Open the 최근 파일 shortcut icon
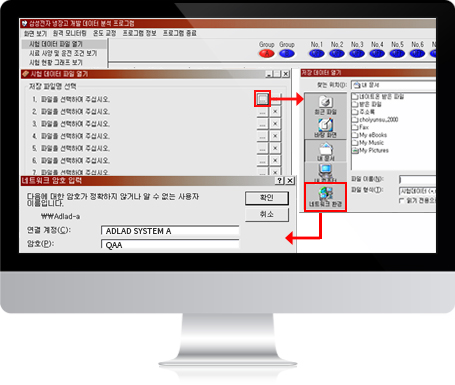The image size is (455, 385). tap(325, 105)
